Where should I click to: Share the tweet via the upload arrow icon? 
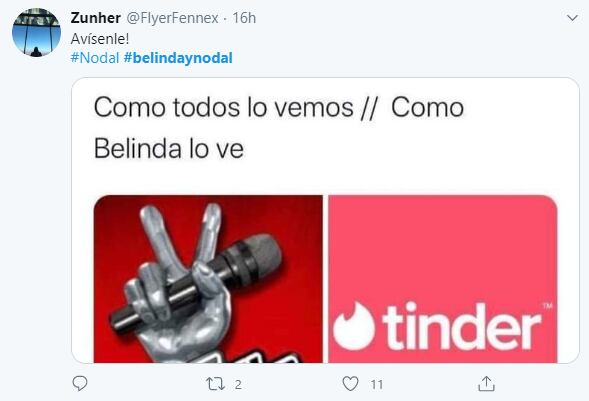point(486,383)
